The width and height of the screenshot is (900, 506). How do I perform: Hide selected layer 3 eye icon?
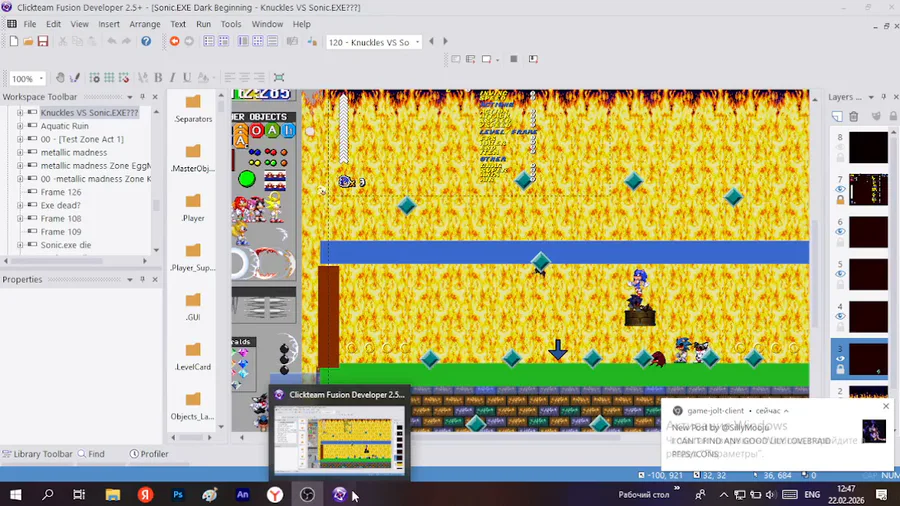pyautogui.click(x=840, y=359)
